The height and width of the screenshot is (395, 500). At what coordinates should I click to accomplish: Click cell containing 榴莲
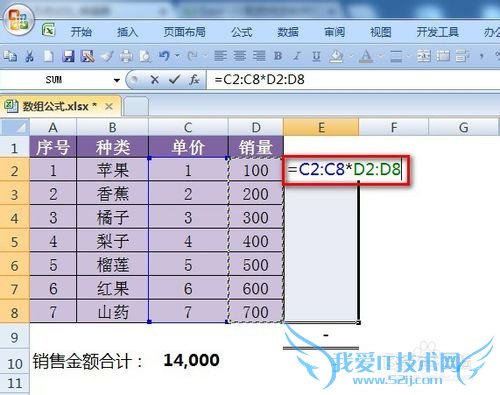113,265
